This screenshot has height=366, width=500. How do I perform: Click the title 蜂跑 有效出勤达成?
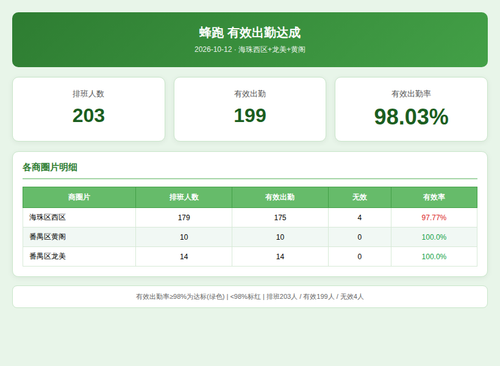click(250, 33)
